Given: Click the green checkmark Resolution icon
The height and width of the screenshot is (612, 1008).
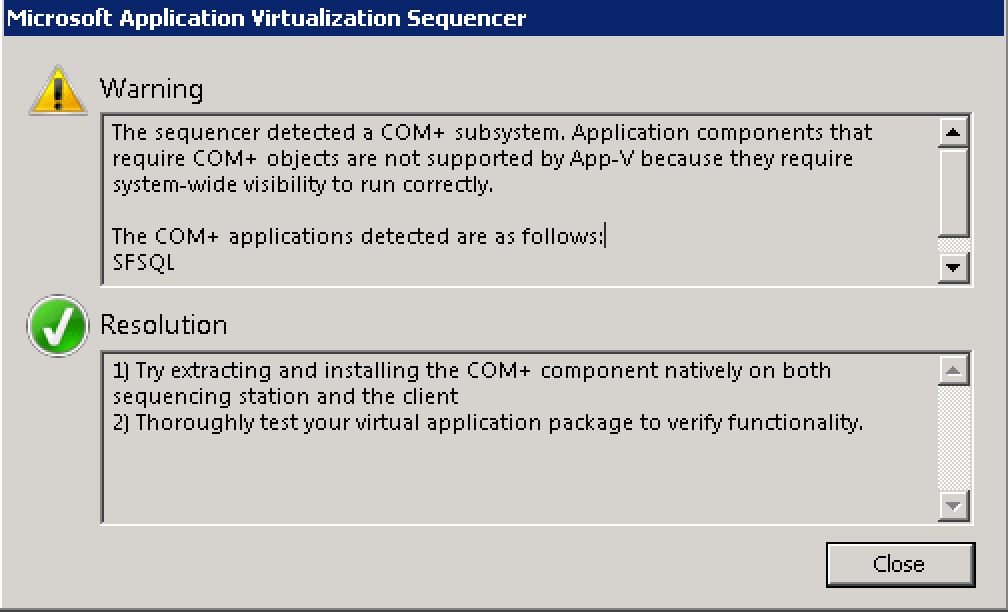Looking at the screenshot, I should point(58,326).
